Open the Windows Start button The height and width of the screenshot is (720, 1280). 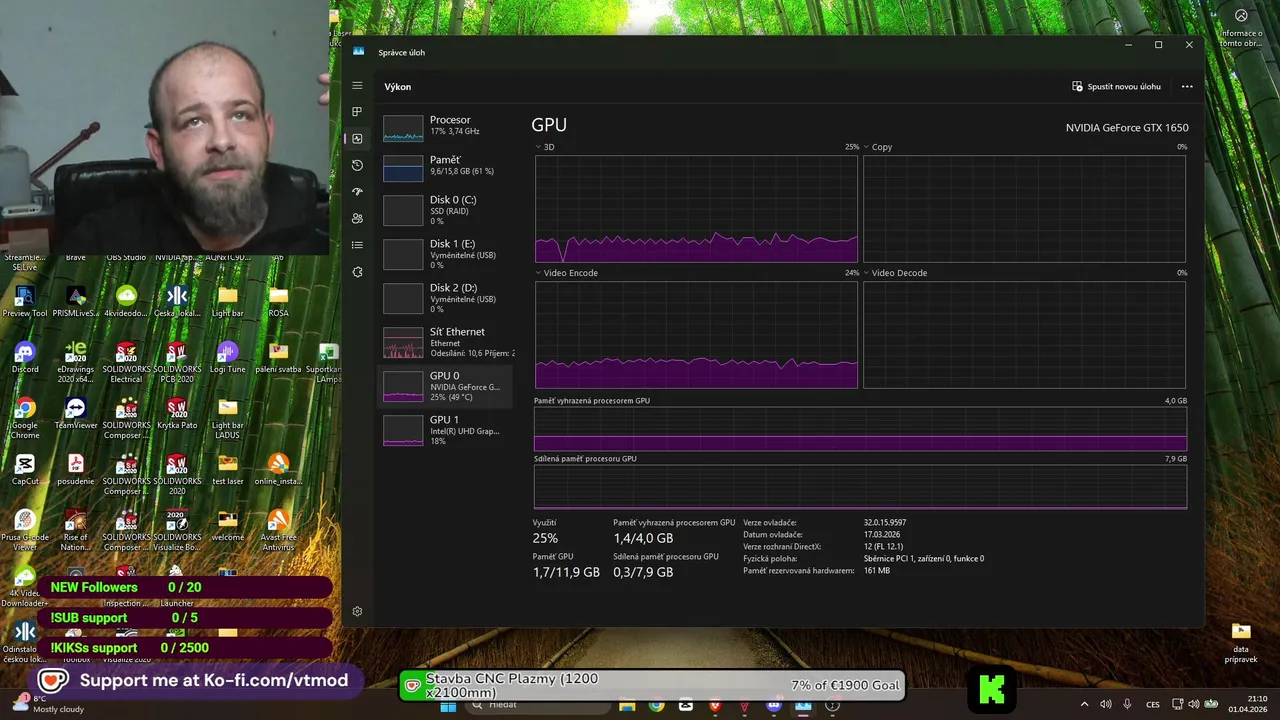(x=448, y=705)
